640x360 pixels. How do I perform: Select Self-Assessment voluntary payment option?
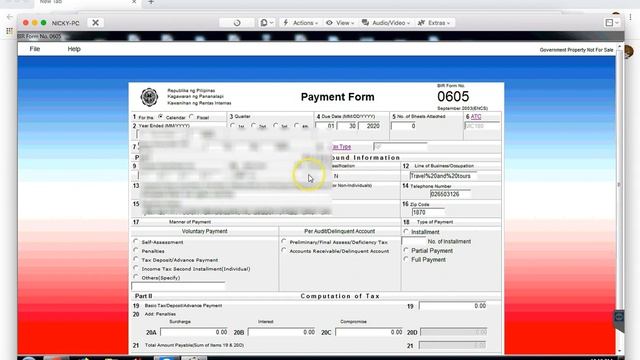pyautogui.click(x=136, y=242)
